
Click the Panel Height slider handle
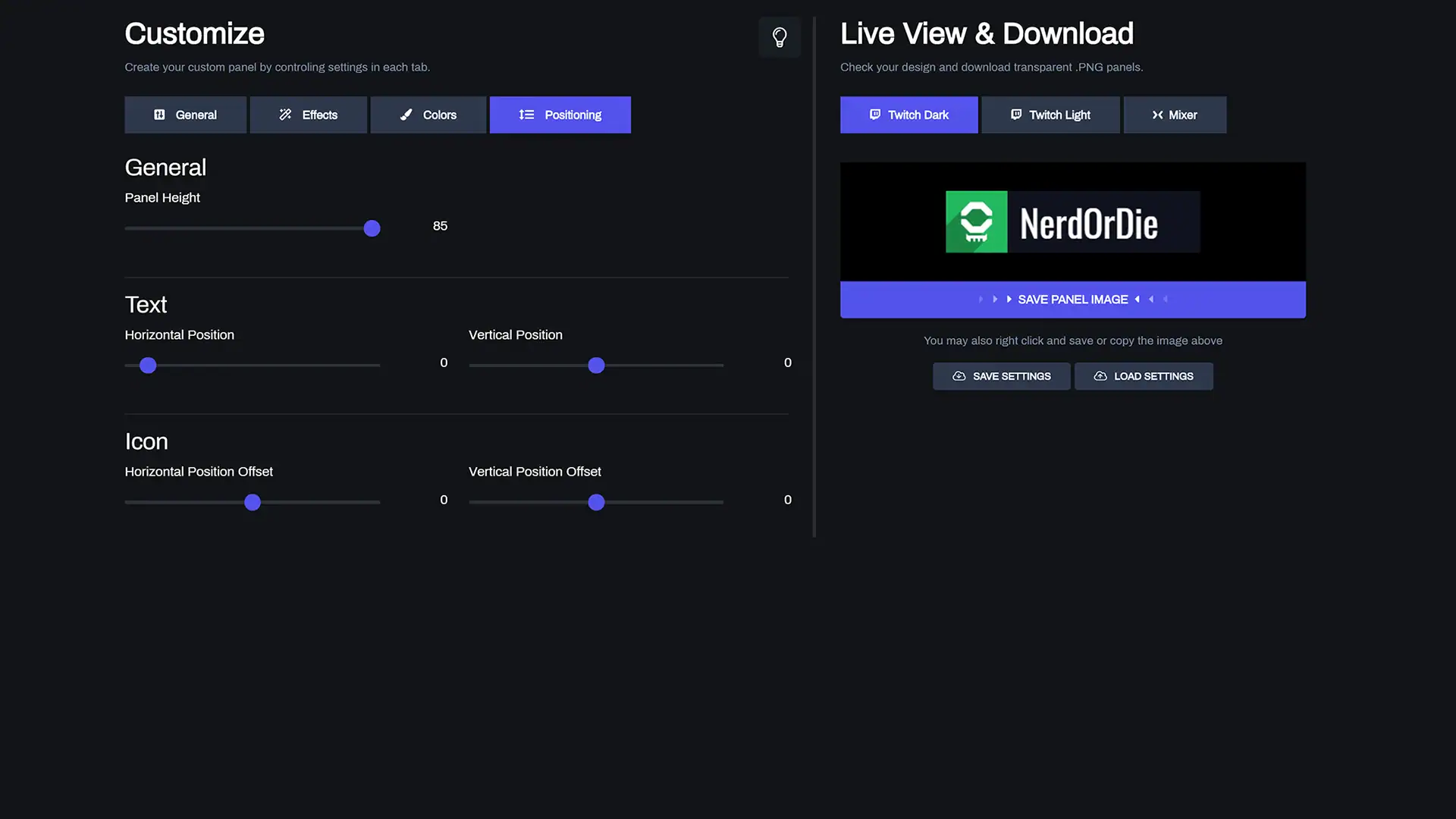(x=372, y=228)
